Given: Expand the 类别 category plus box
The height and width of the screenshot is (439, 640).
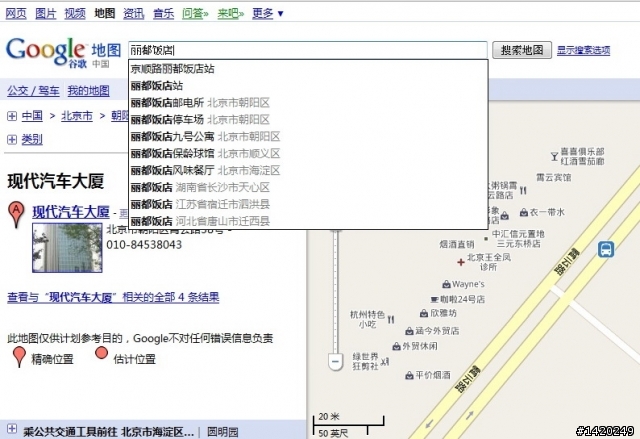Looking at the screenshot, I should coord(12,140).
